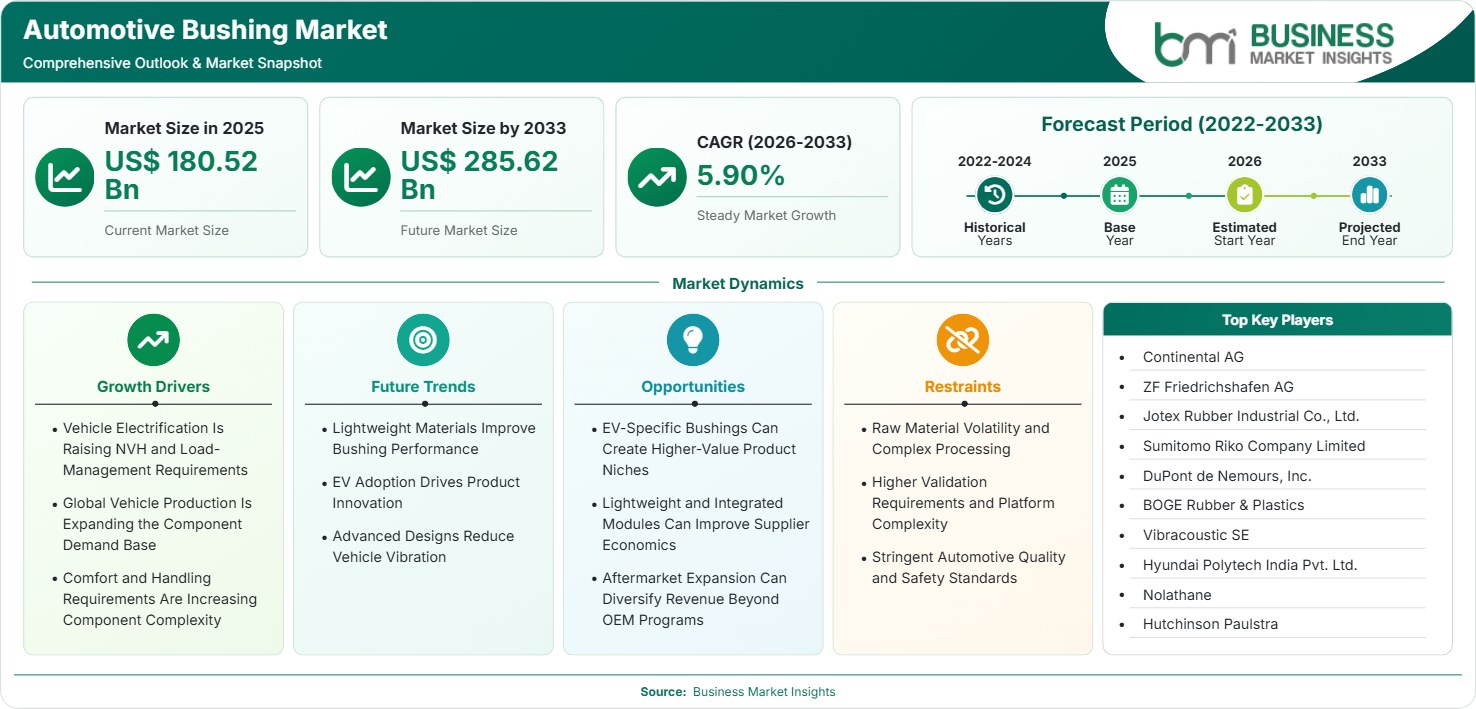Click the Market Size in 2025 chart icon
Viewport: 1476px width, 709px height.
tap(65, 177)
